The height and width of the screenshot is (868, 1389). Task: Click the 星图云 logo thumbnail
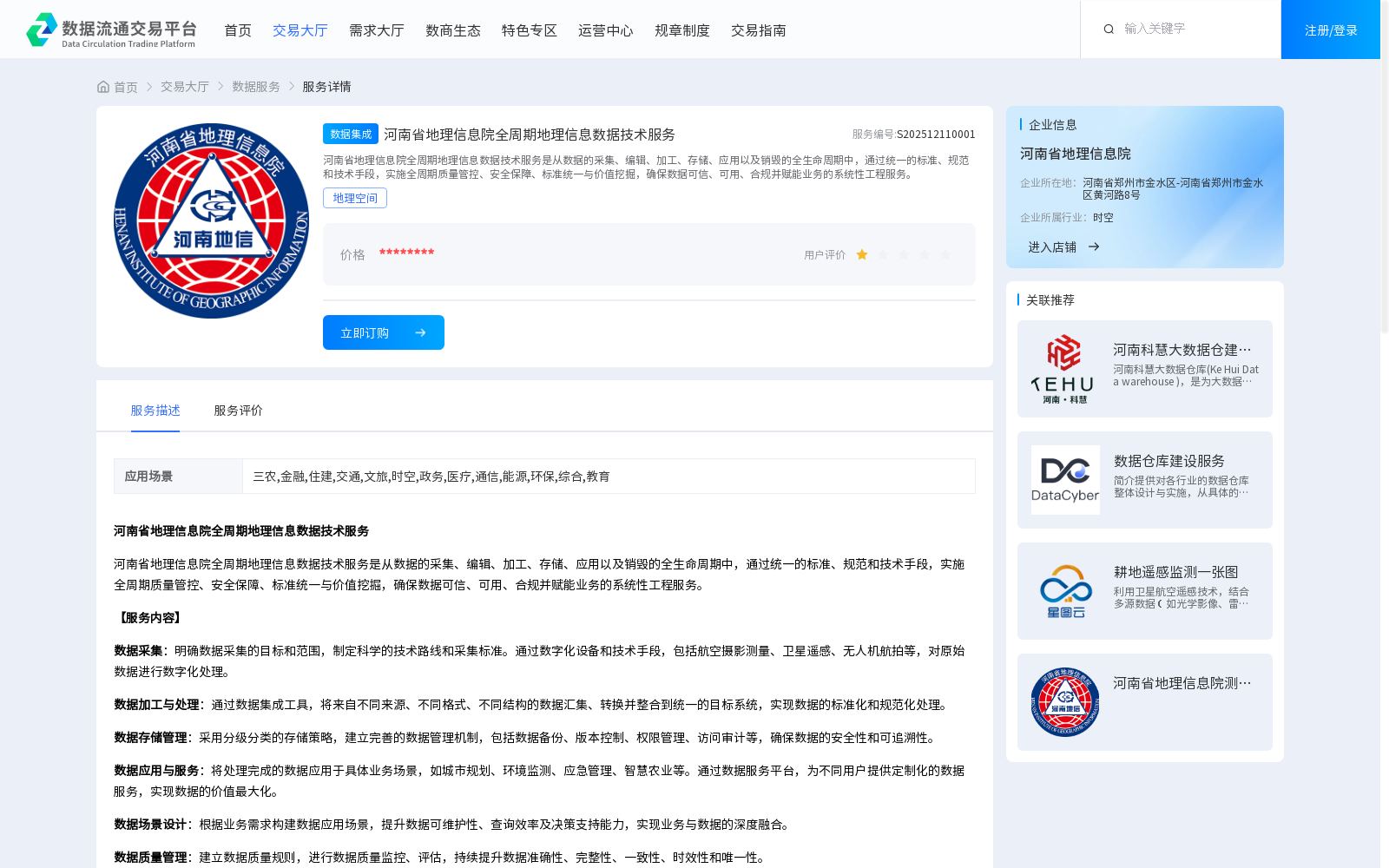click(x=1065, y=591)
